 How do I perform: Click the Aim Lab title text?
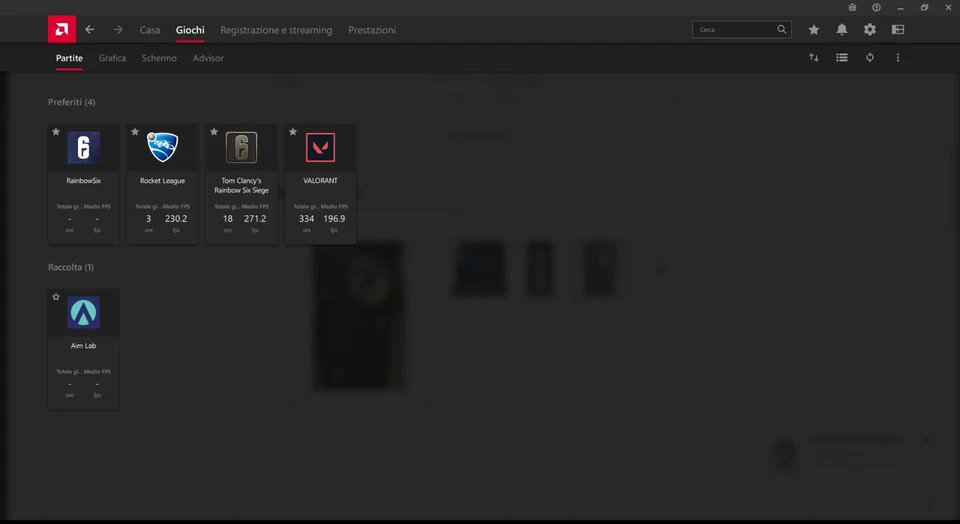[x=83, y=346]
